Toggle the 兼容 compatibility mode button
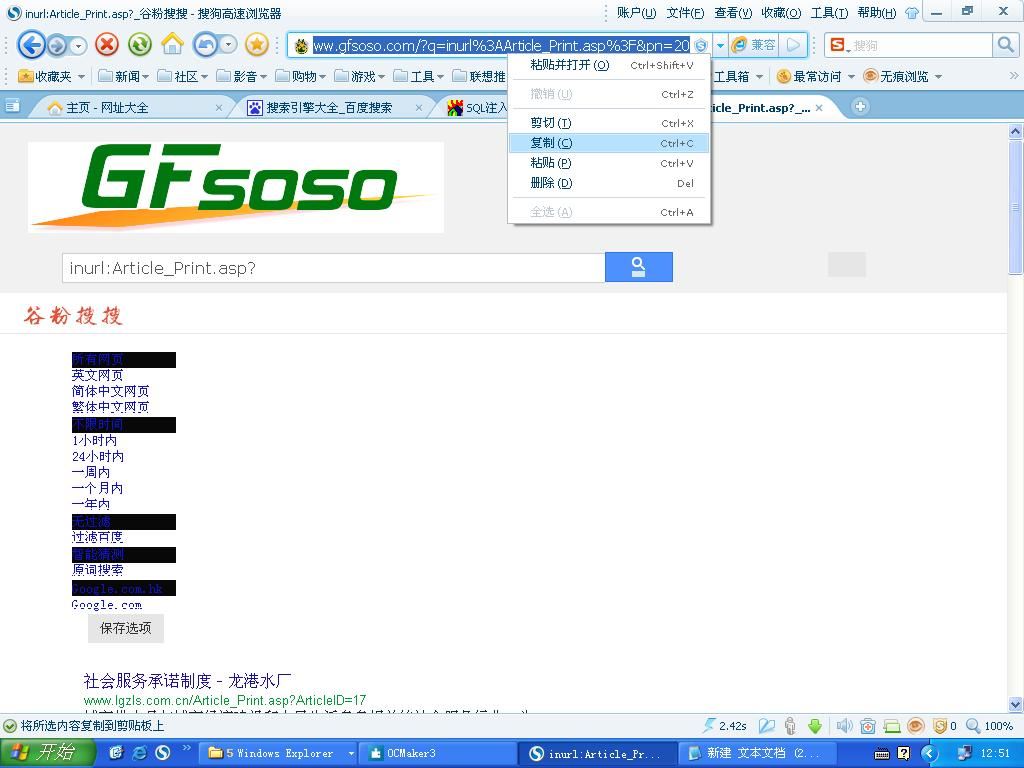Viewport: 1024px width, 768px height. (754, 45)
